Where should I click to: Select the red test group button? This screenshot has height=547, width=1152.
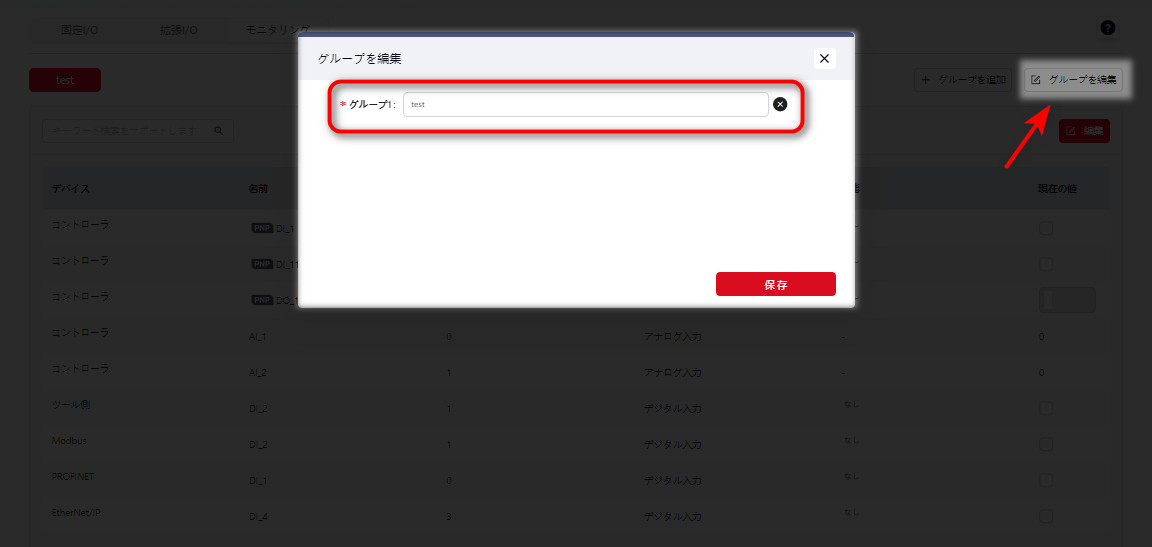tap(65, 81)
